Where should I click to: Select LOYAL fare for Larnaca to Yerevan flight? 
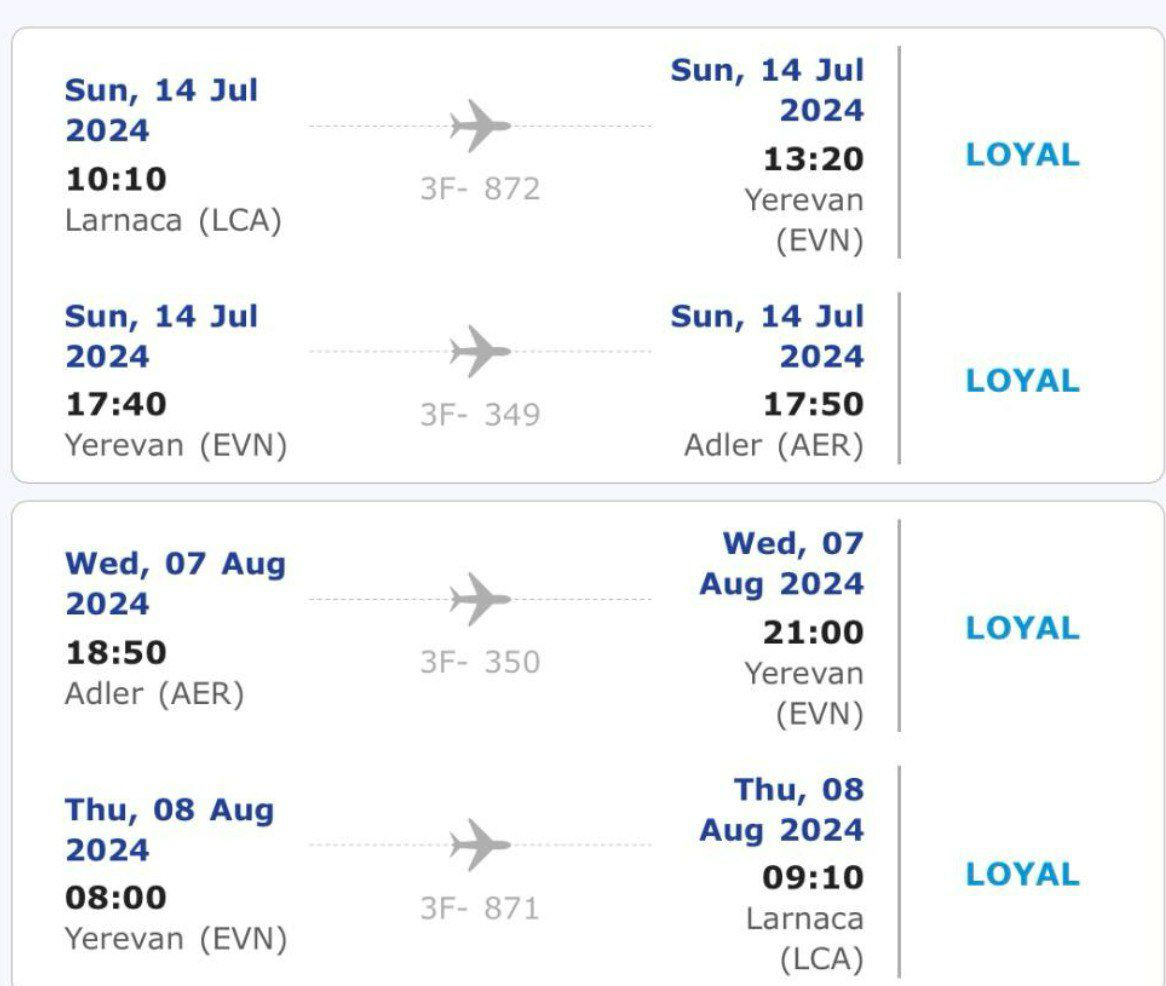tap(1022, 155)
